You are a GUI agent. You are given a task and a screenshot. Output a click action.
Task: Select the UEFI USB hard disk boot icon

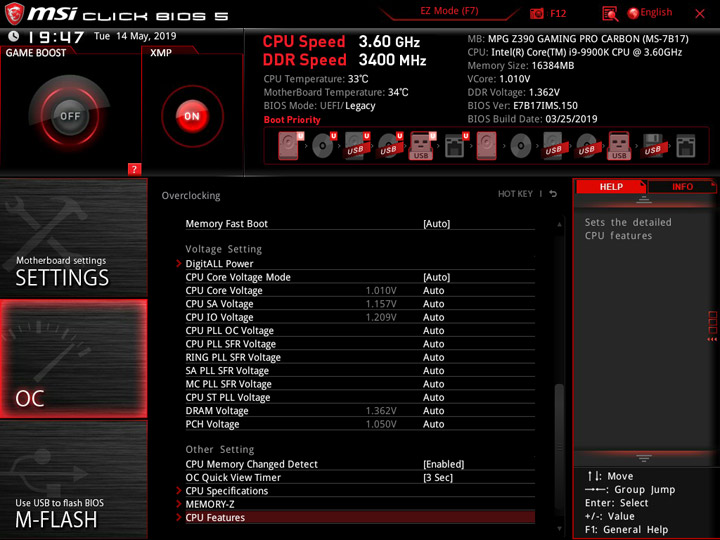point(357,146)
